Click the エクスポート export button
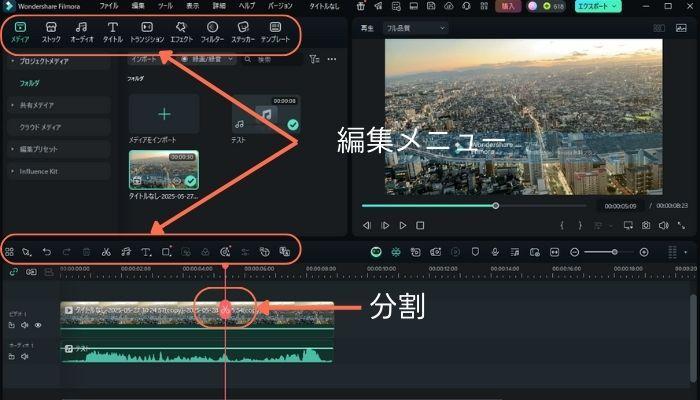 click(598, 6)
